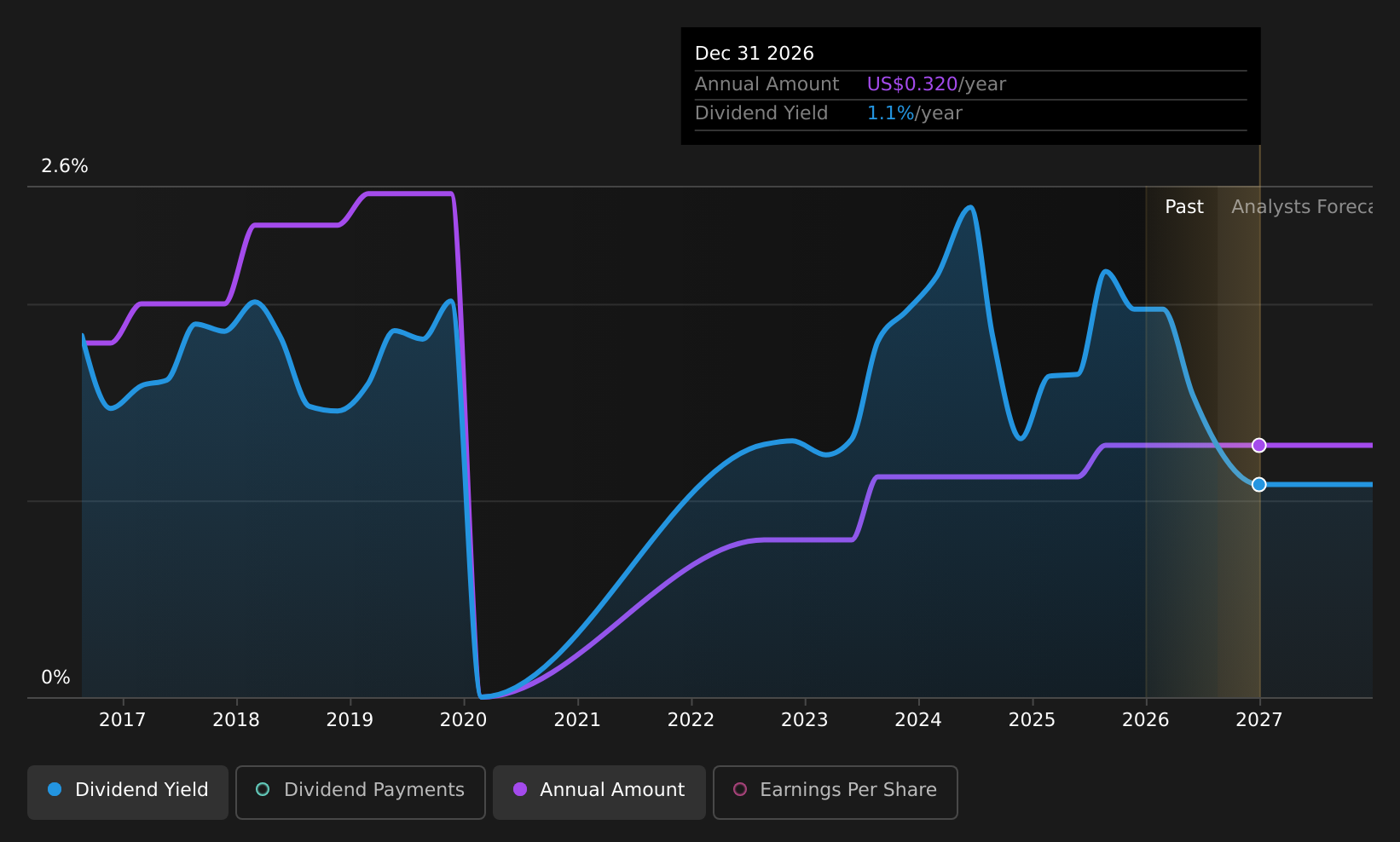Click the 2.6% y-axis label
The width and height of the screenshot is (1400, 842).
[65, 166]
